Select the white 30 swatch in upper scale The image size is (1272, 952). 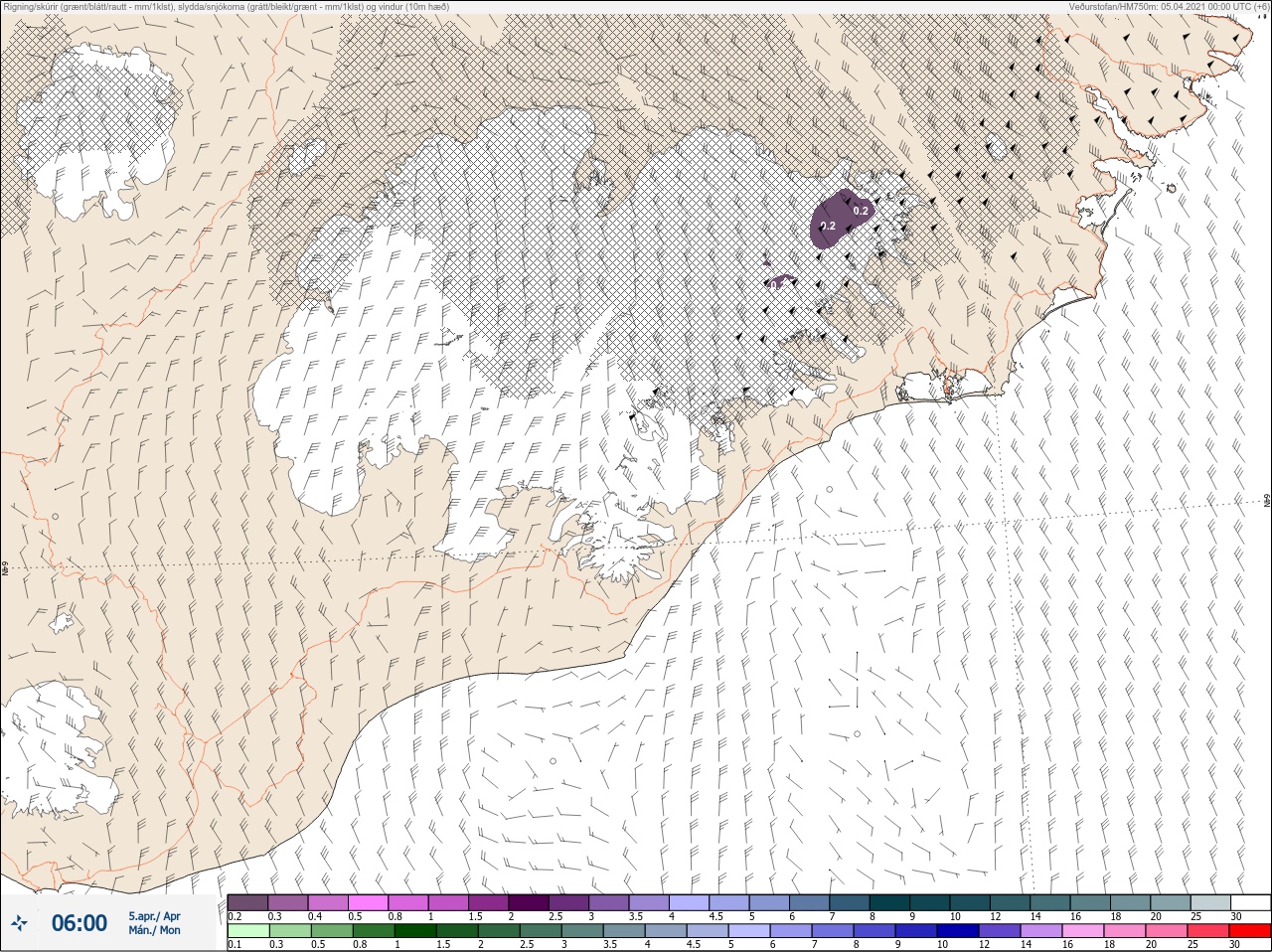point(1250,902)
